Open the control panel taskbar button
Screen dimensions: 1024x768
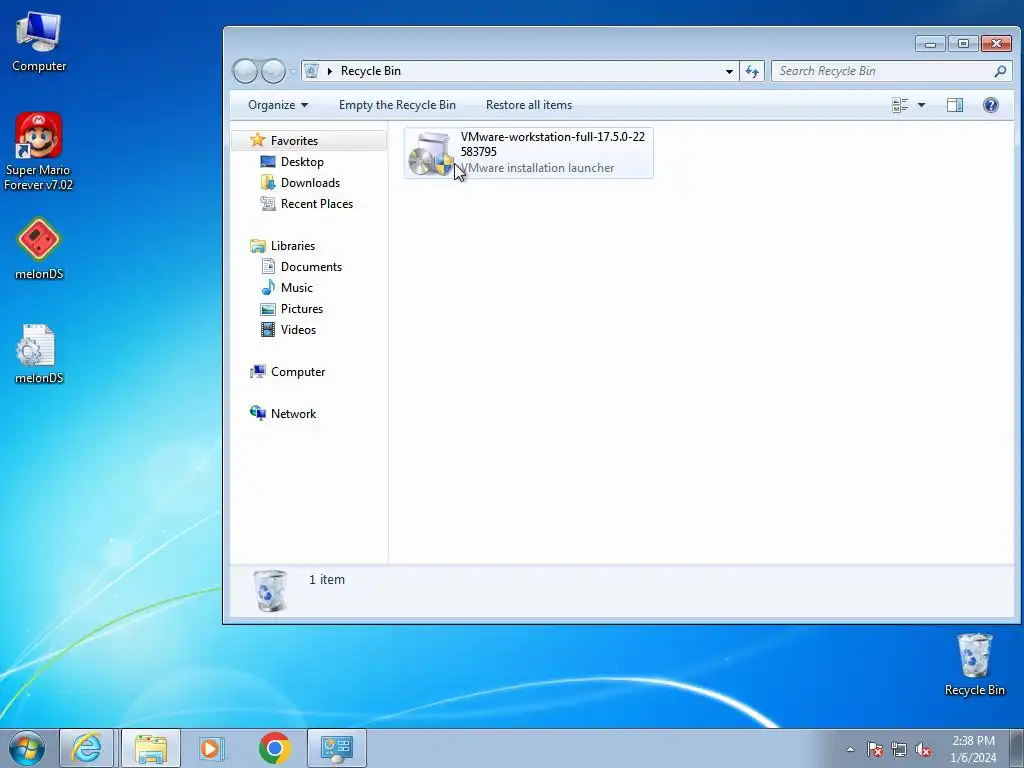click(336, 748)
